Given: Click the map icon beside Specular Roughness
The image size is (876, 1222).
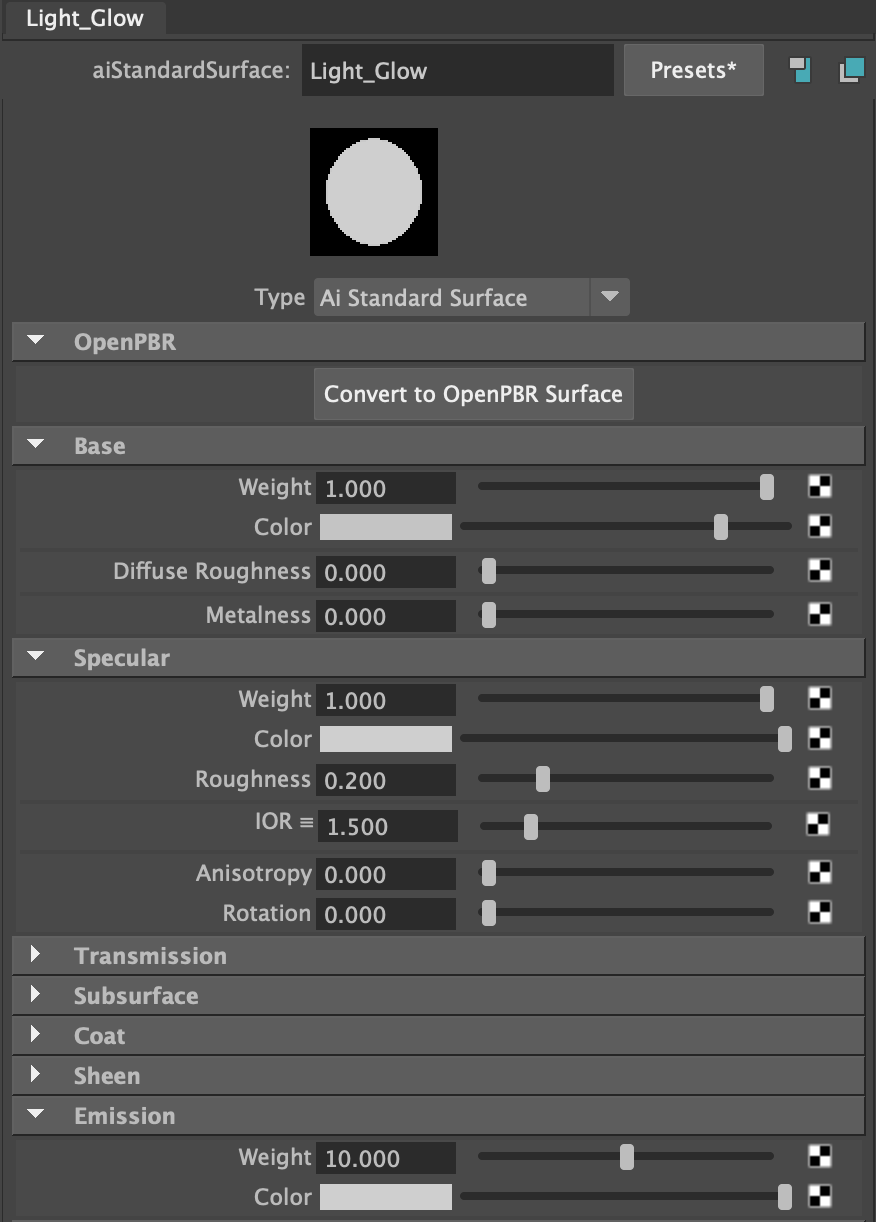Looking at the screenshot, I should (x=820, y=778).
